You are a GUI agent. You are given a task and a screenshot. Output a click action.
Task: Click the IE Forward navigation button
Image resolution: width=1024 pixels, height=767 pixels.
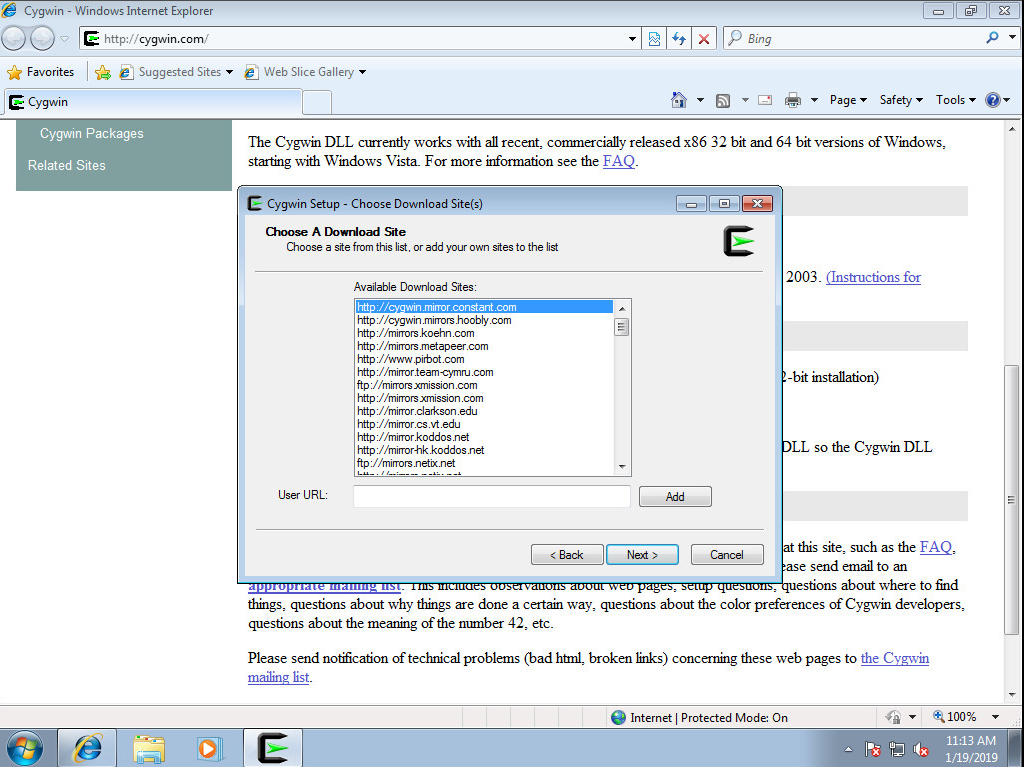click(x=42, y=39)
